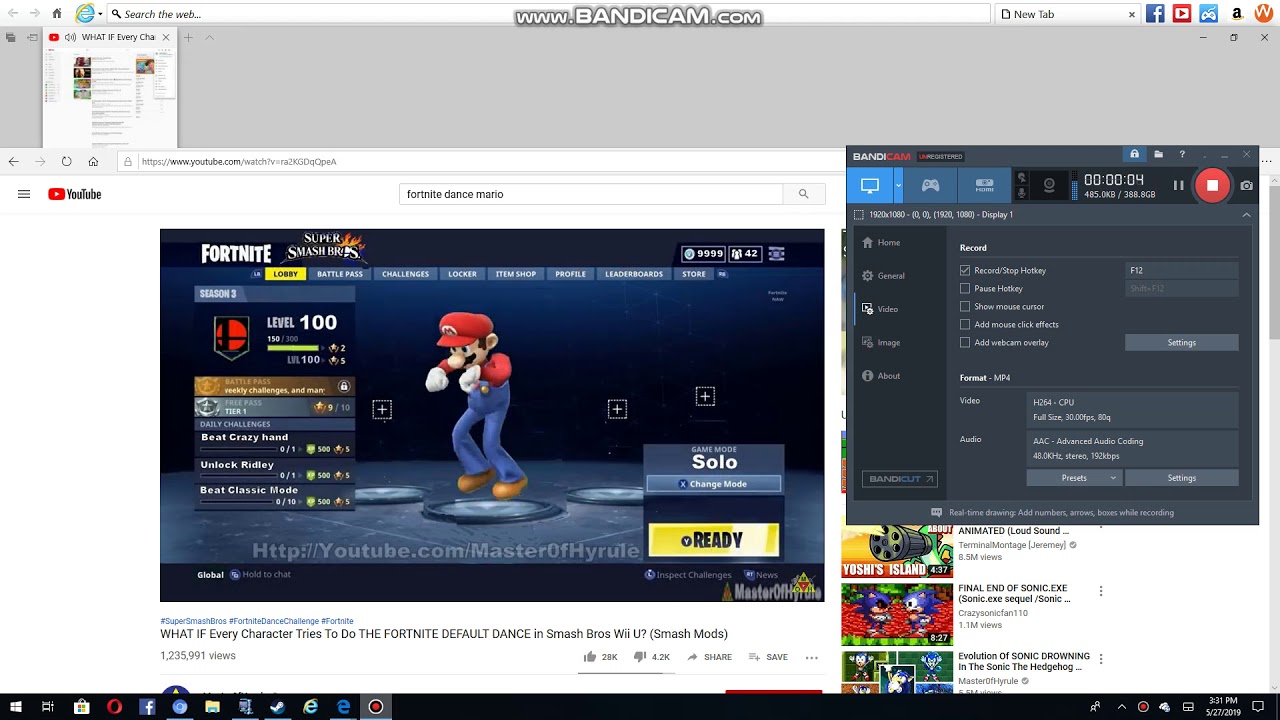Reload the page in browser
1280x720 pixels.
tap(66, 161)
